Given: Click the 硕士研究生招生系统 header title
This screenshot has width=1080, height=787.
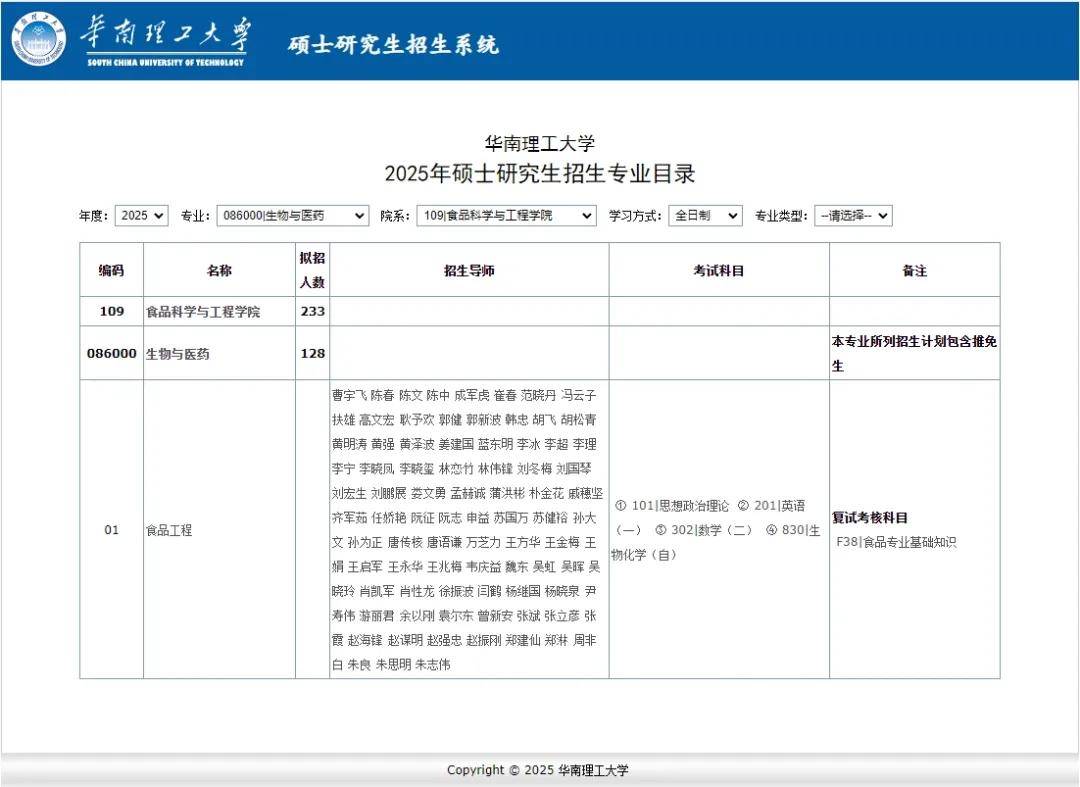Looking at the screenshot, I should [393, 45].
